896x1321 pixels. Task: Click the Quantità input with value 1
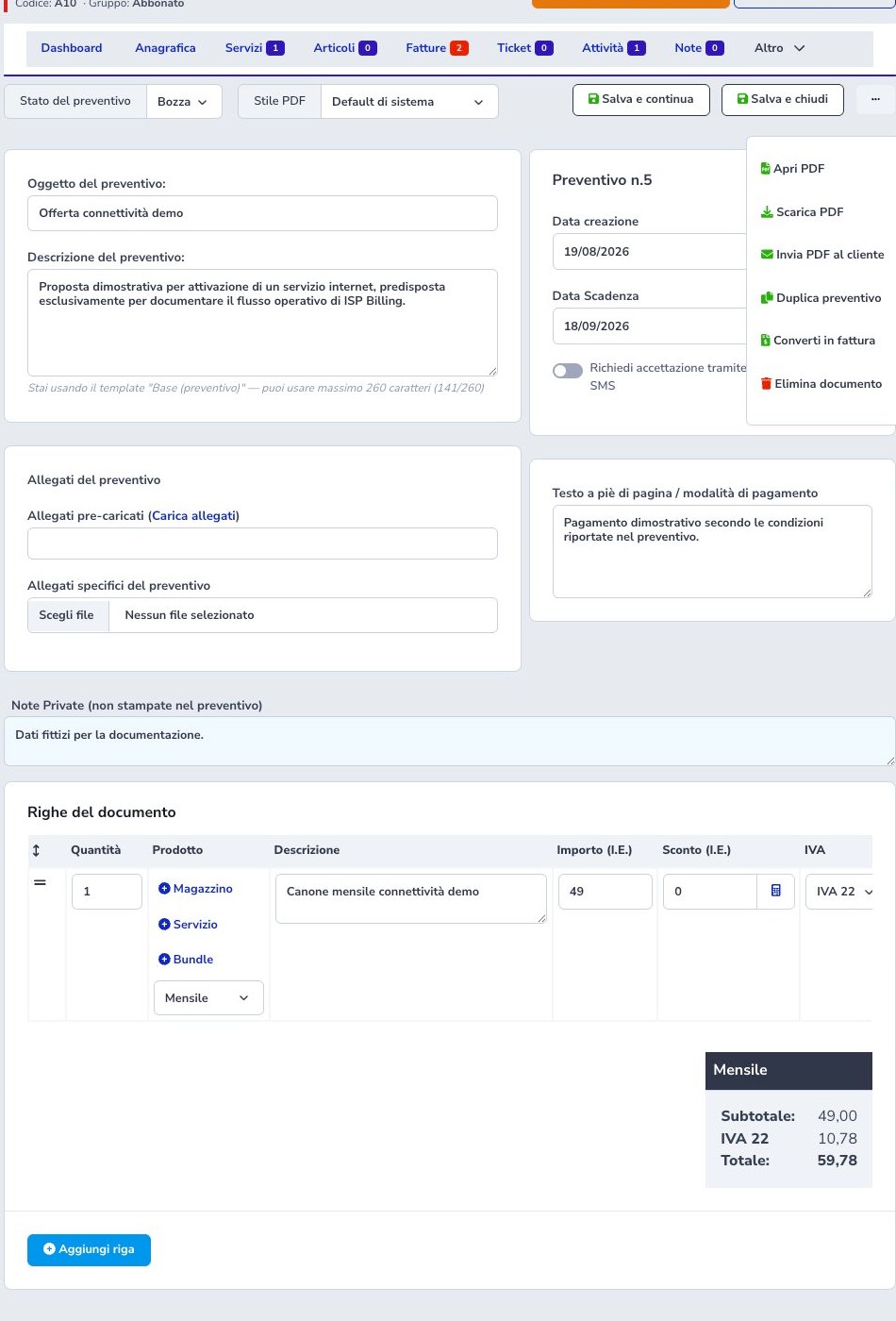tap(107, 892)
